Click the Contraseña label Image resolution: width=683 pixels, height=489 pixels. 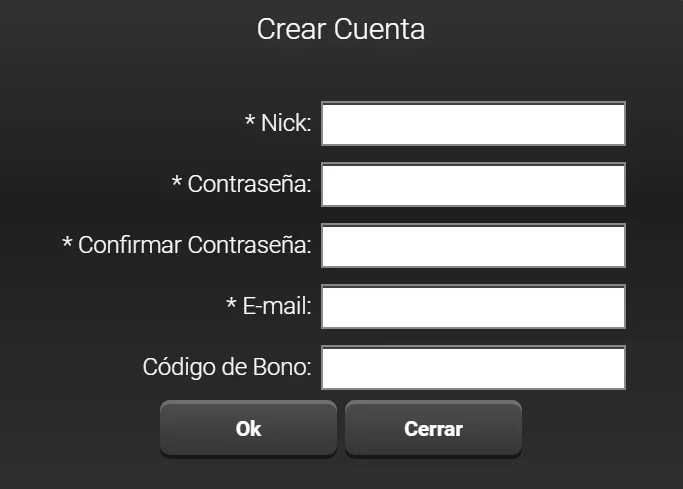click(x=250, y=185)
